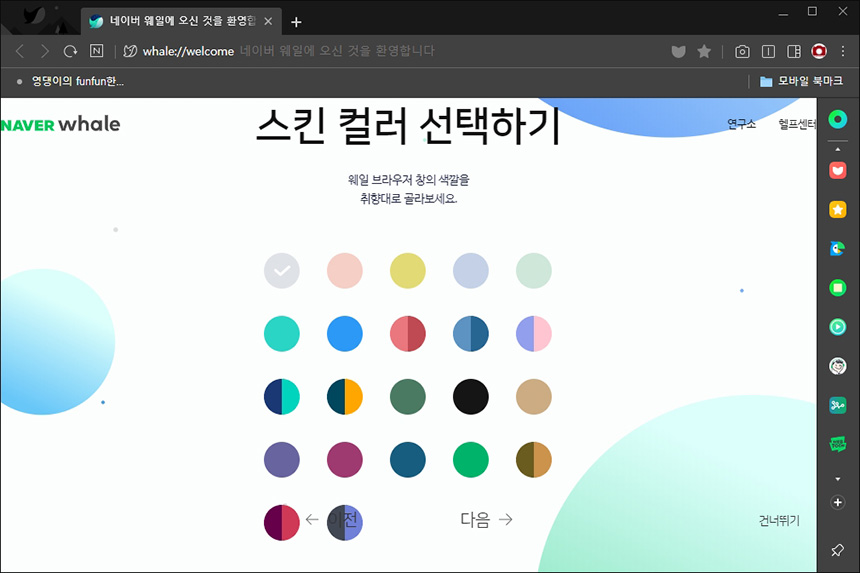This screenshot has height=573, width=860.
Task: Select the two-tone red skin color
Action: pos(408,334)
